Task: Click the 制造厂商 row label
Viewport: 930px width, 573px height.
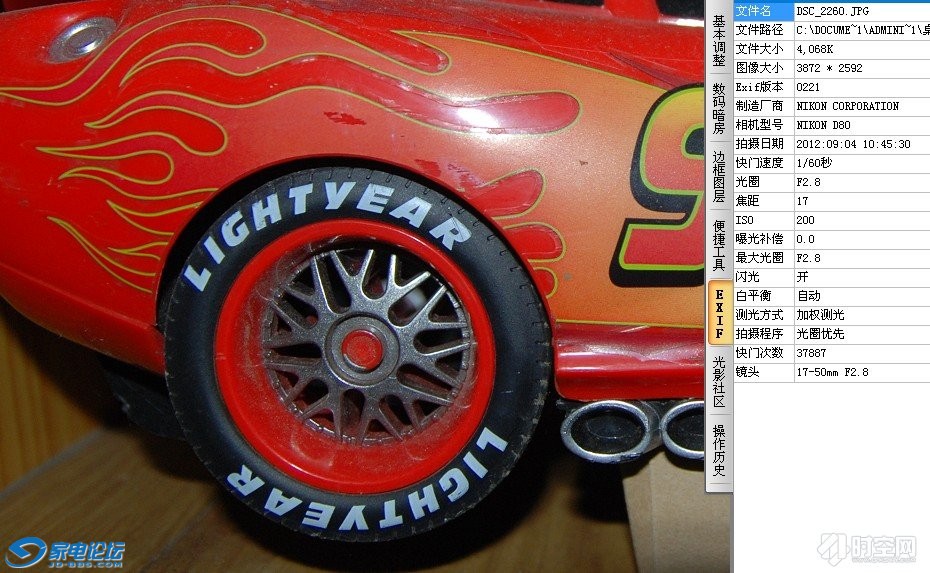Action: coord(759,106)
